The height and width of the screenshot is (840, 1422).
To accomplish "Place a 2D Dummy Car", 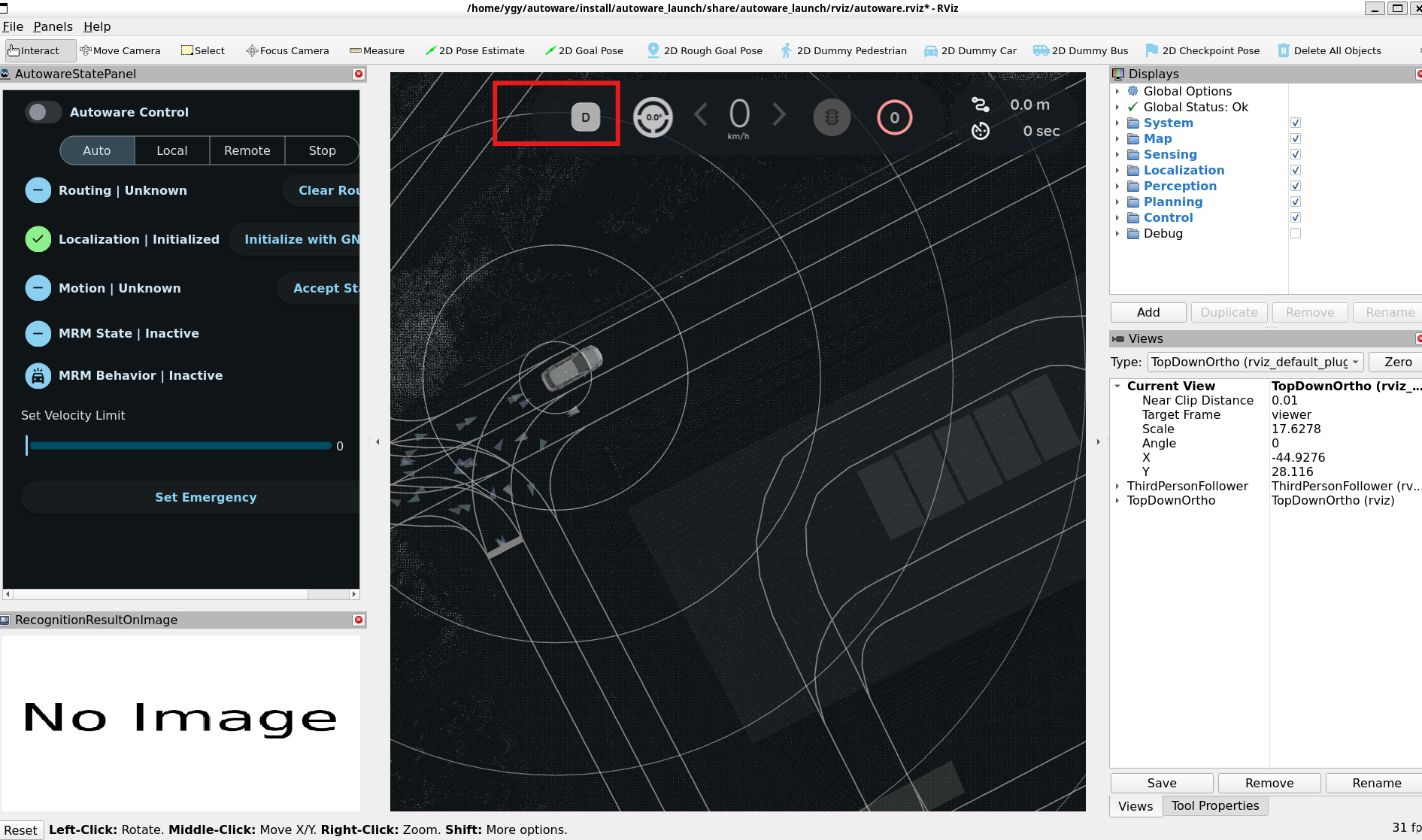I will [970, 50].
